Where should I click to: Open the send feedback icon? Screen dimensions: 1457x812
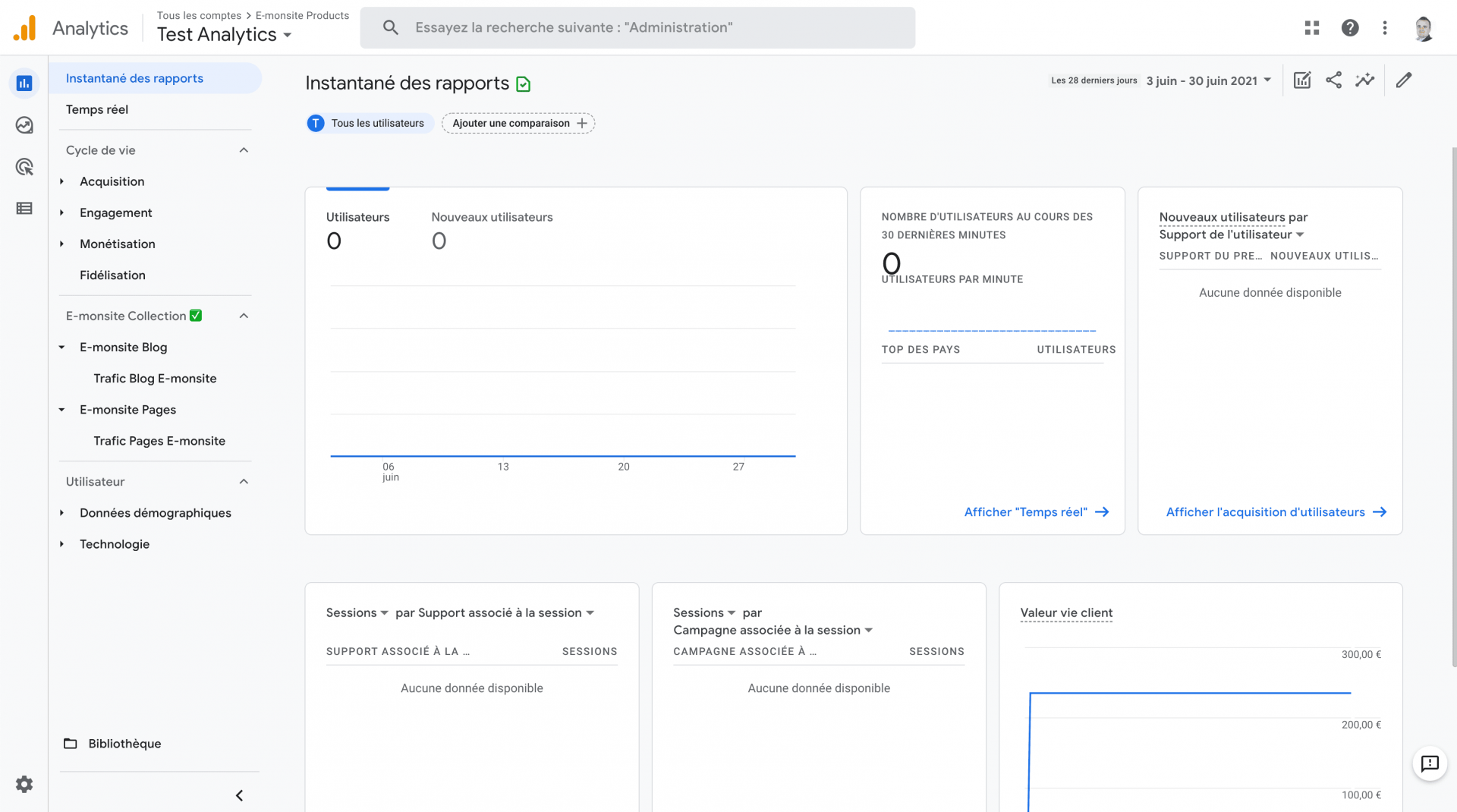click(x=1430, y=763)
